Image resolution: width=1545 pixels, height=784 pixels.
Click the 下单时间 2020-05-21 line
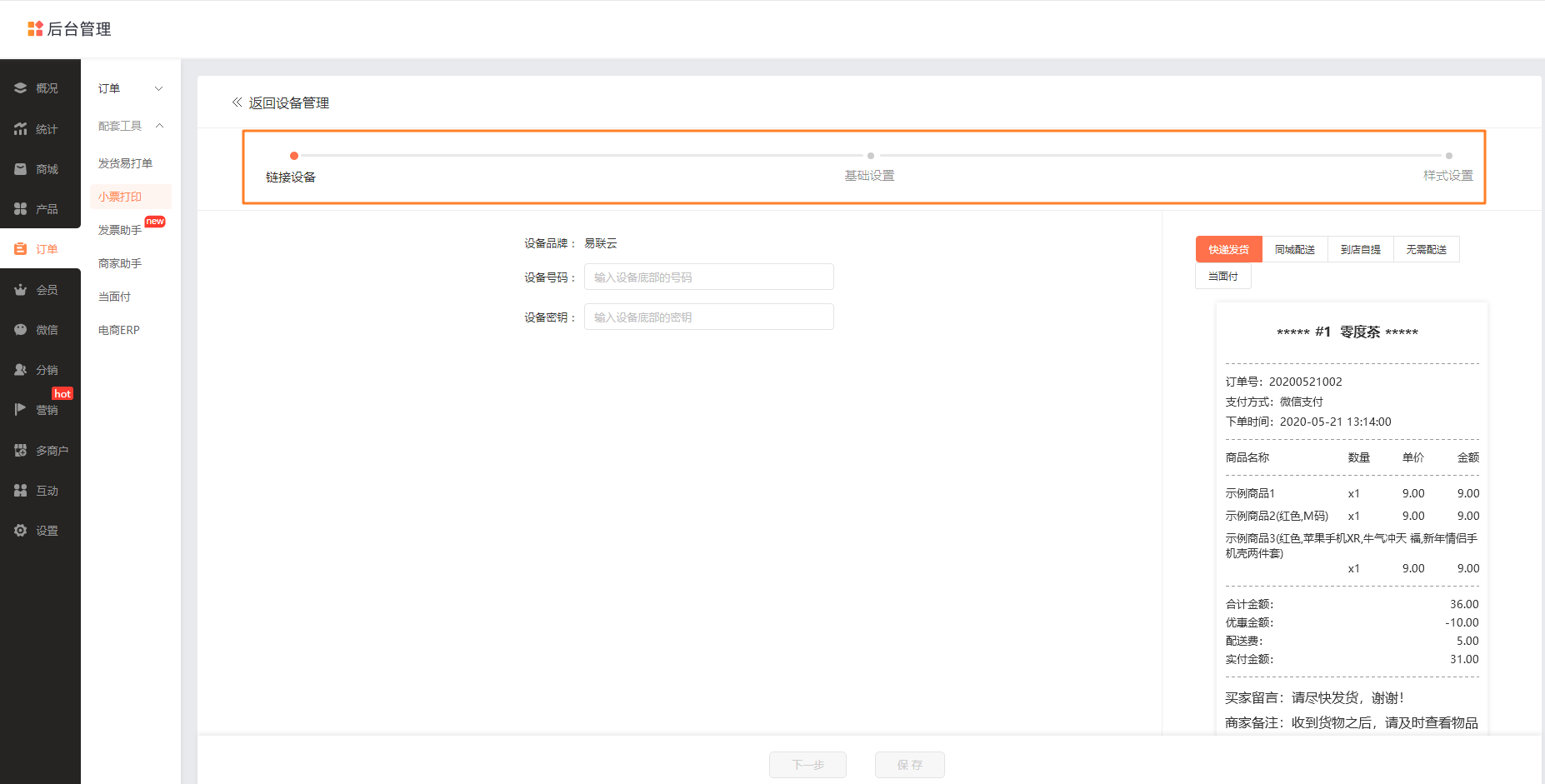pos(1308,422)
